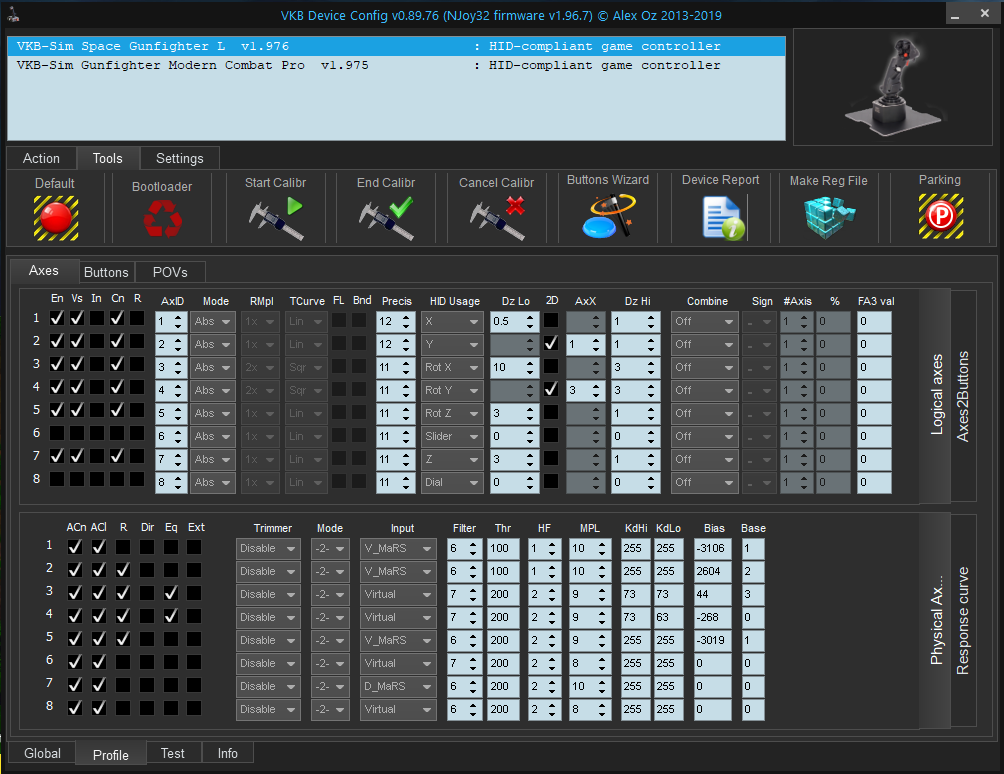1004x774 pixels.
Task: Finish calibration with End Calibr icon
Action: pyautogui.click(x=386, y=218)
